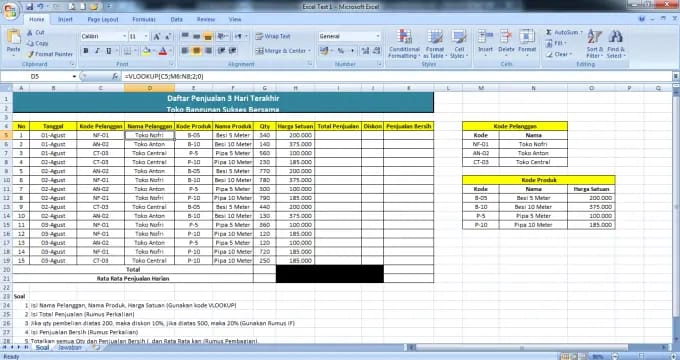680x360 pixels.
Task: Toggle bold formatting
Action: (x=86, y=51)
